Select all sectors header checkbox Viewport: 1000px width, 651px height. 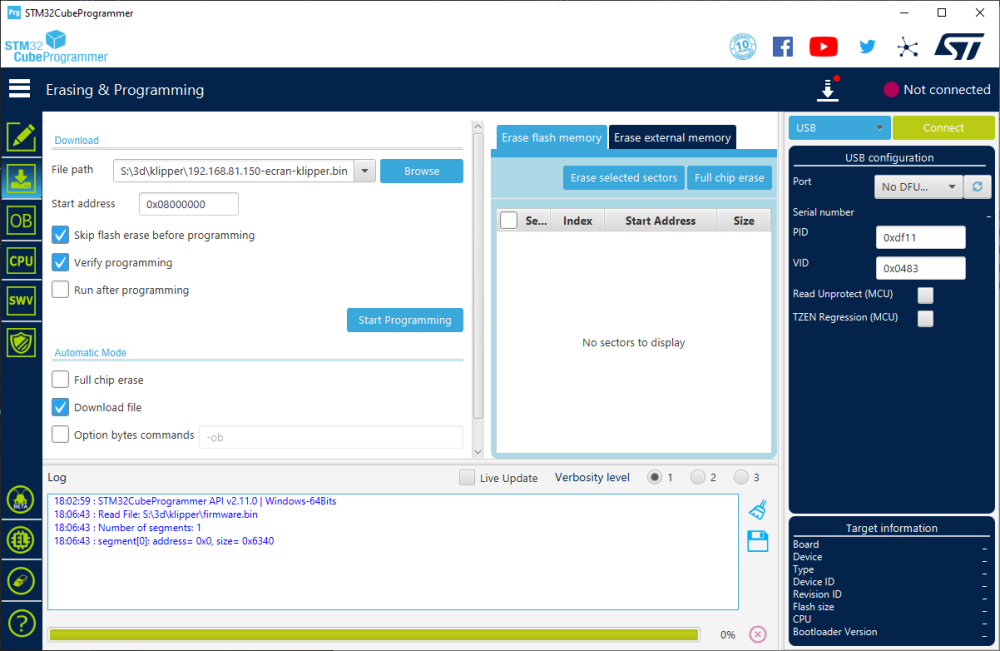pos(508,221)
